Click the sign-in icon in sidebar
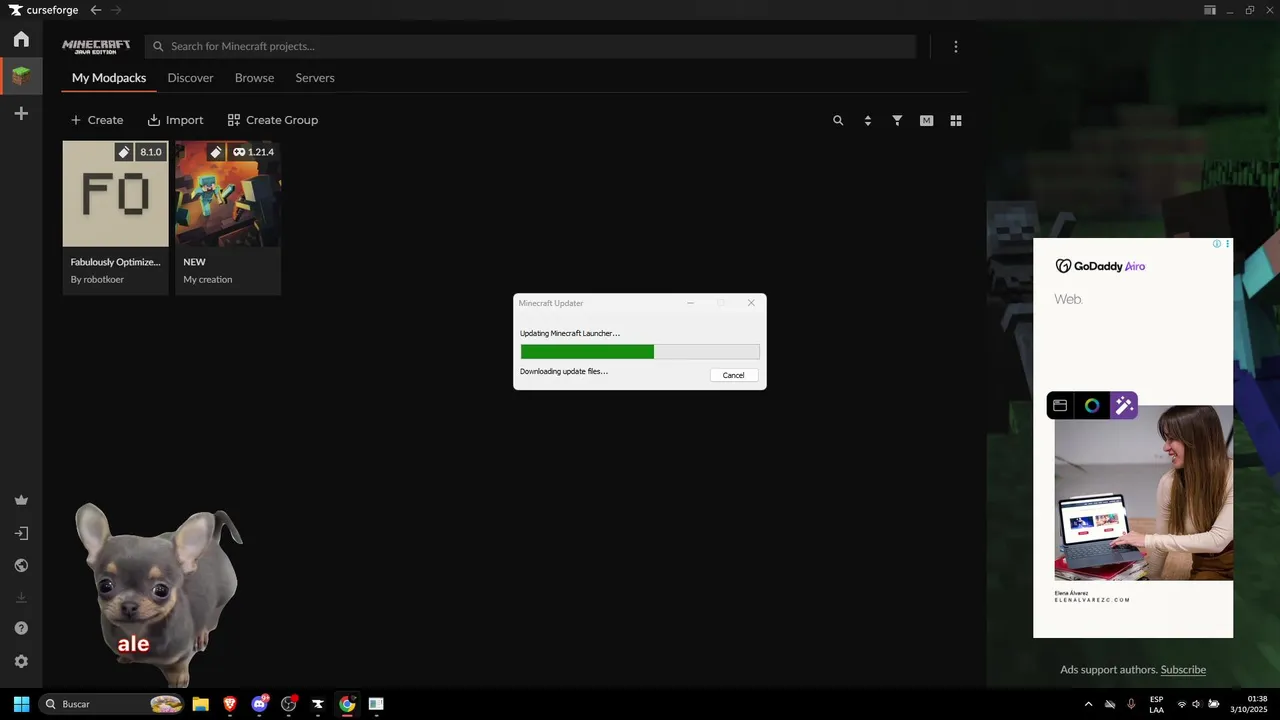1280x720 pixels. pos(21,534)
